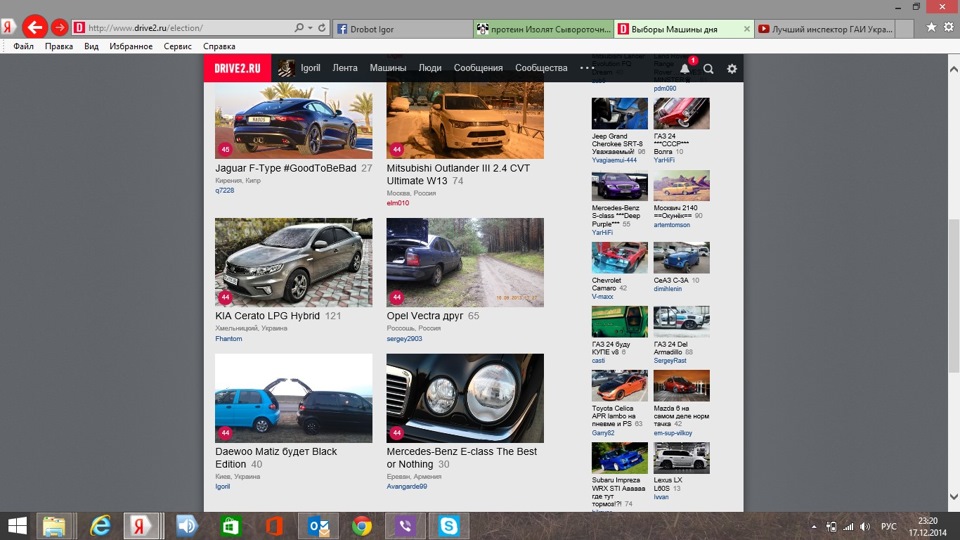The height and width of the screenshot is (540, 960).
Task: Go back with the red arrow button
Action: coord(35,27)
